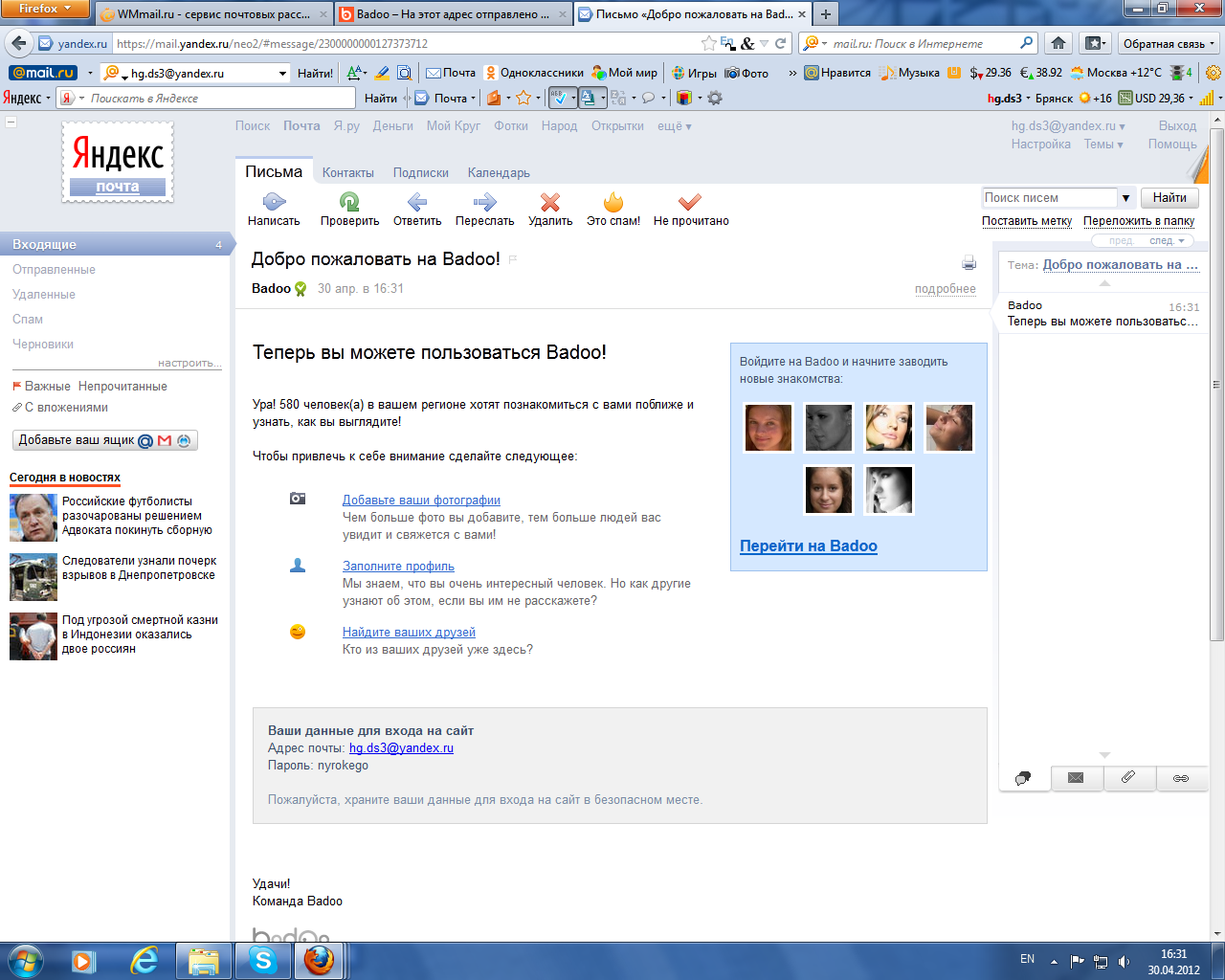
Task: Bookmark this page with the star icon
Action: tap(708, 43)
